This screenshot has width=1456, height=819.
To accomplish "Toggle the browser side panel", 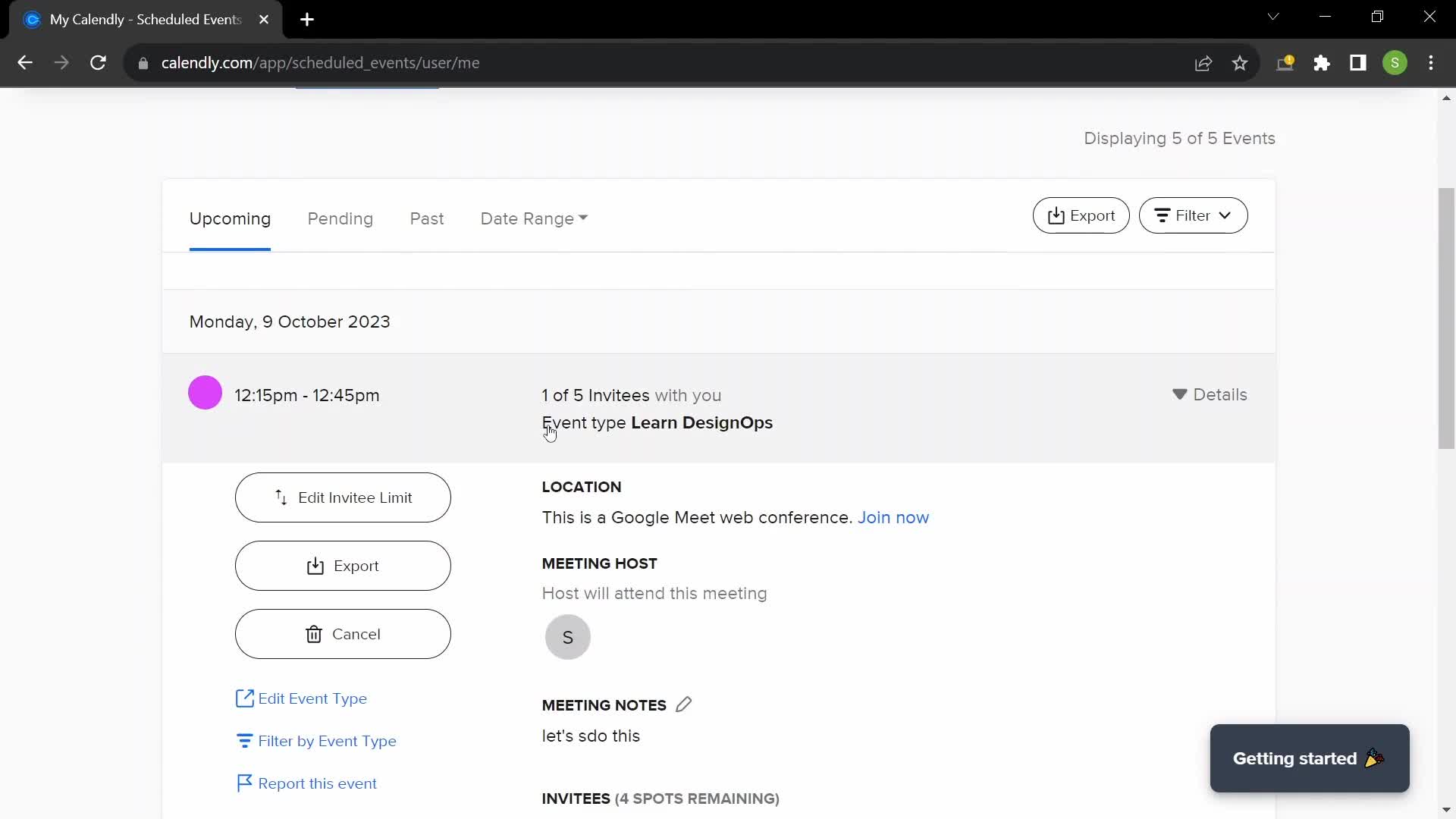I will [x=1358, y=63].
